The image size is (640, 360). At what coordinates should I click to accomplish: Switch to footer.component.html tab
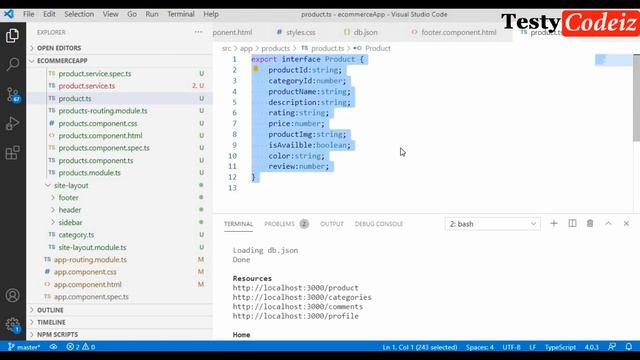click(x=454, y=32)
